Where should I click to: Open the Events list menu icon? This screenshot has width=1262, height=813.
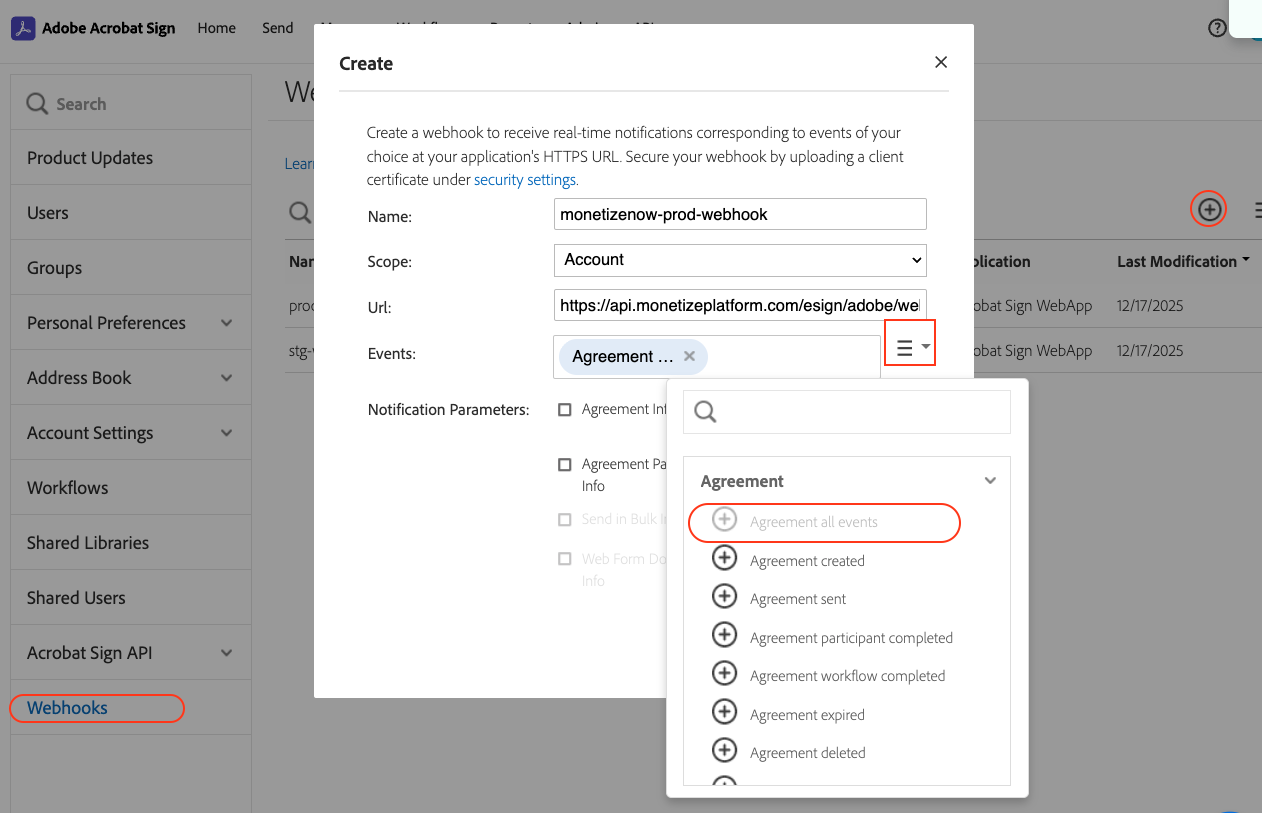[x=910, y=346]
